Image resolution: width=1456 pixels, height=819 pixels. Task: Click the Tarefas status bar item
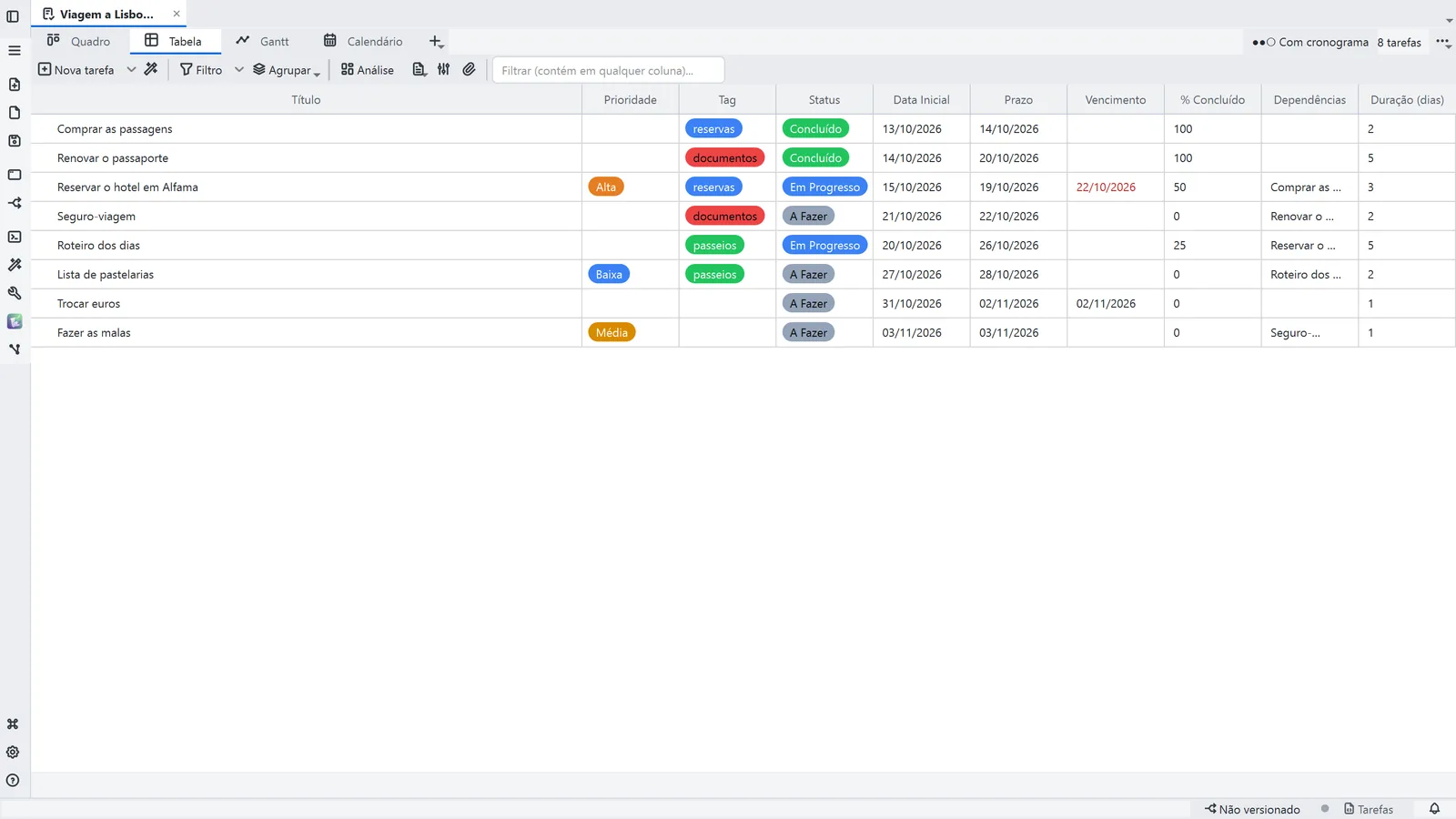(x=1369, y=809)
